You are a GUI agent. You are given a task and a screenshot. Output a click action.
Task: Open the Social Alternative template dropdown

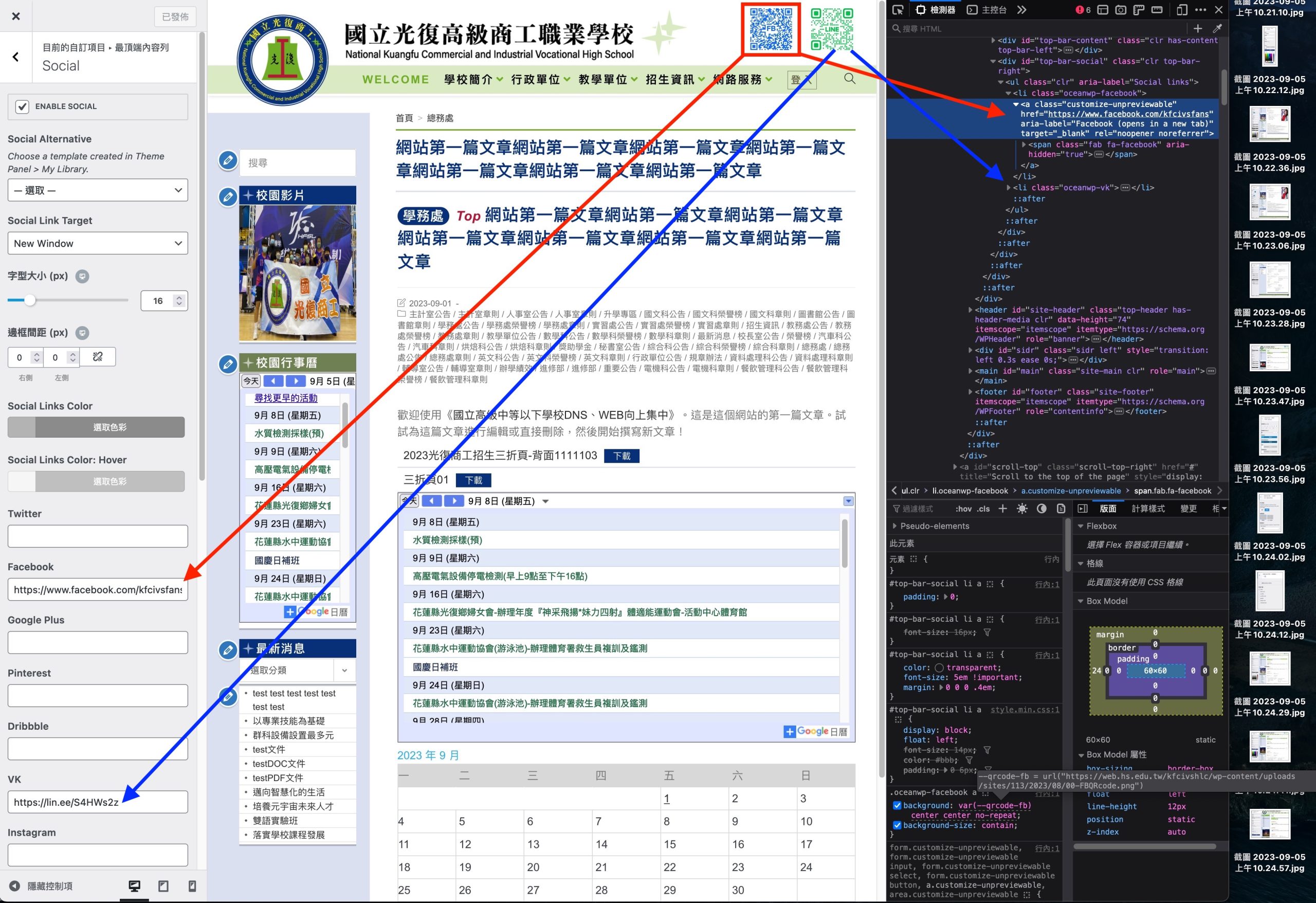tap(97, 190)
